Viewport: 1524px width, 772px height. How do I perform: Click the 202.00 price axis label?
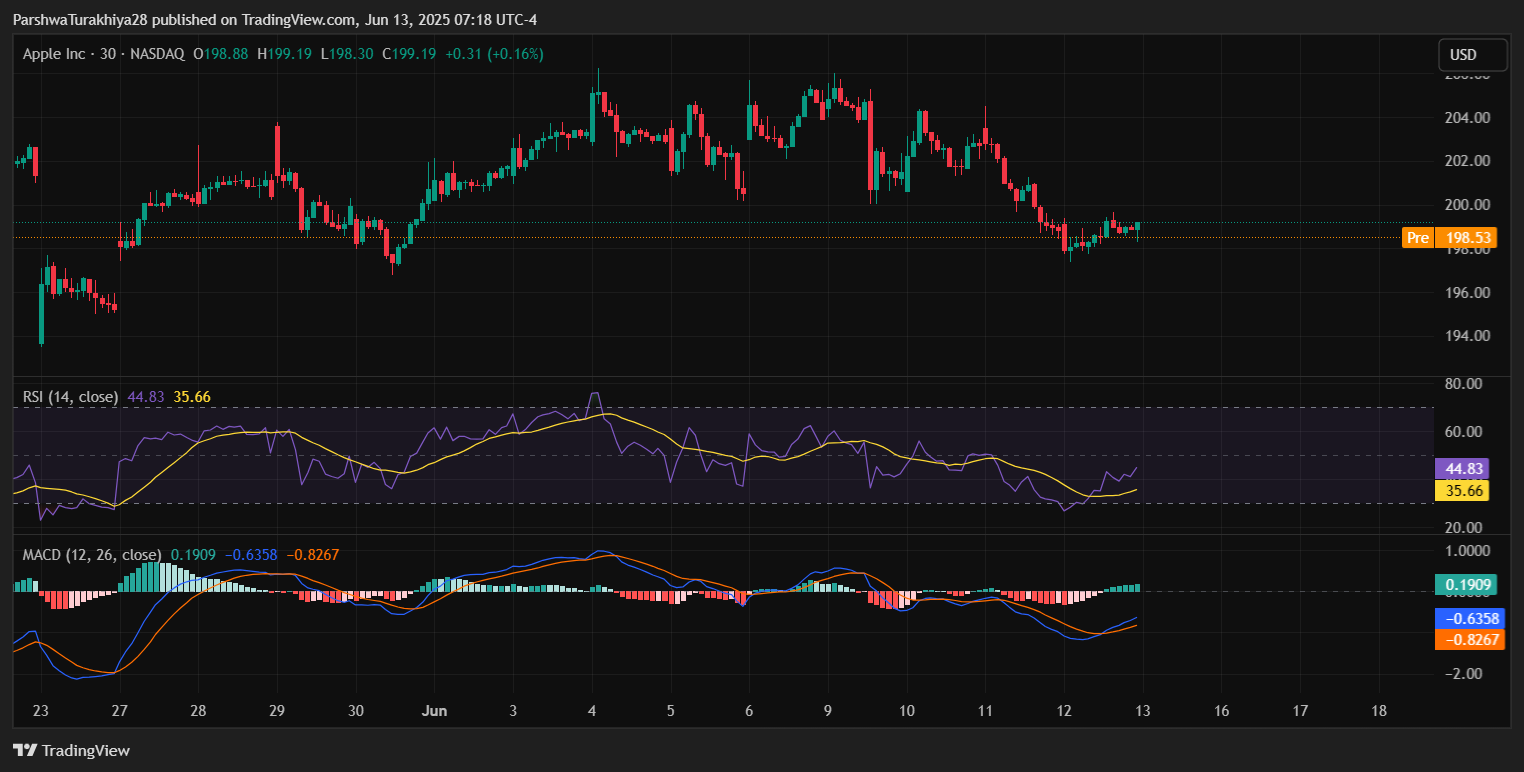point(1467,161)
